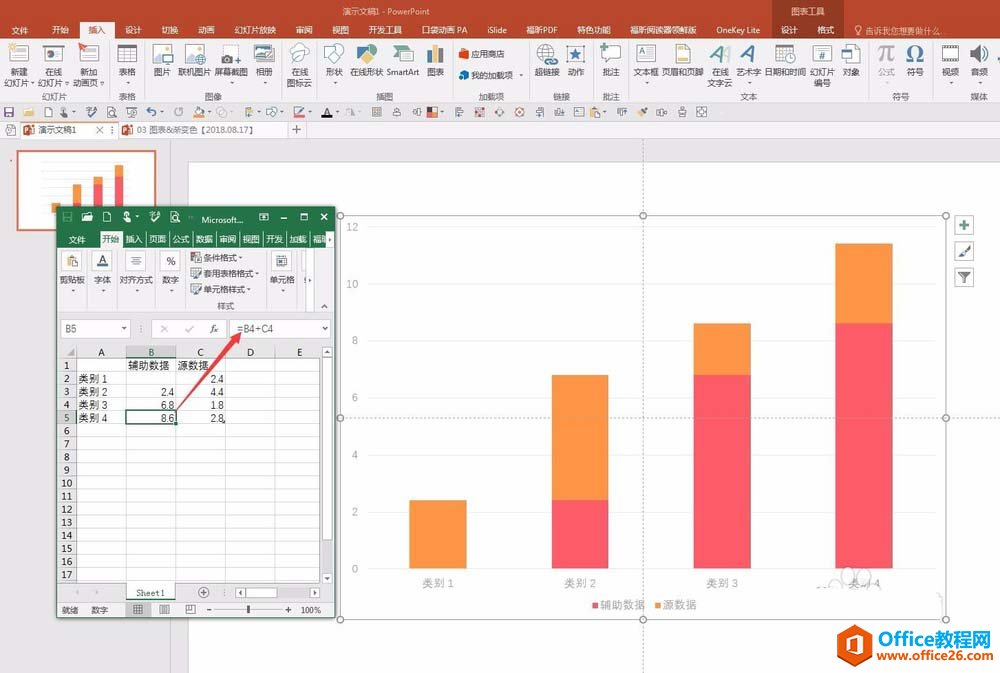The height and width of the screenshot is (673, 1000).
Task: Open the chart filter funnel icon
Action: point(964,277)
